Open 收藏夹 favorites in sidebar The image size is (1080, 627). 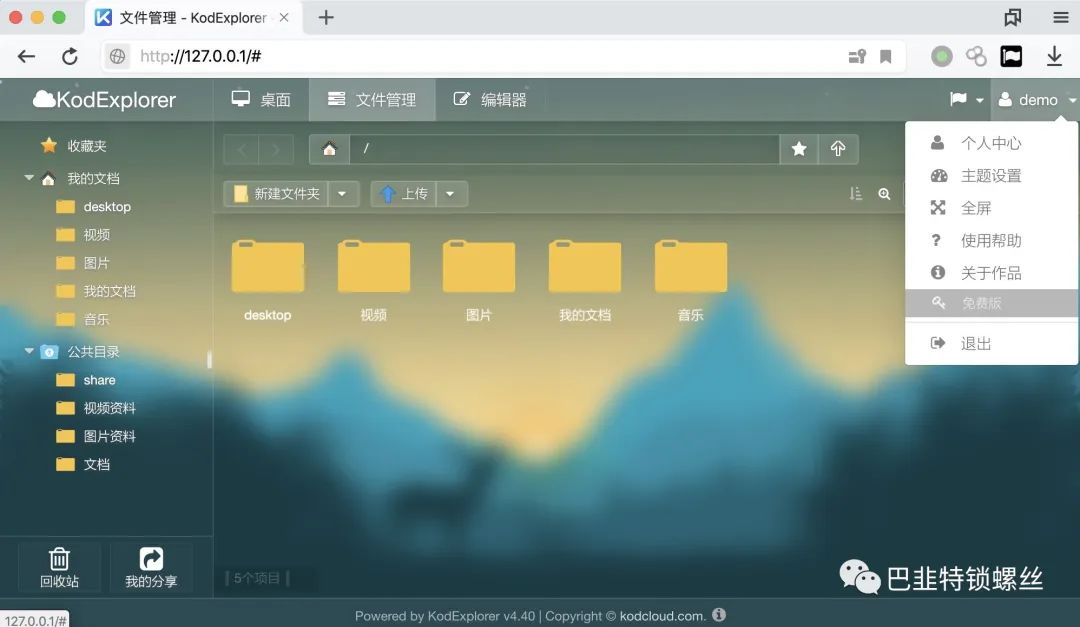74,145
